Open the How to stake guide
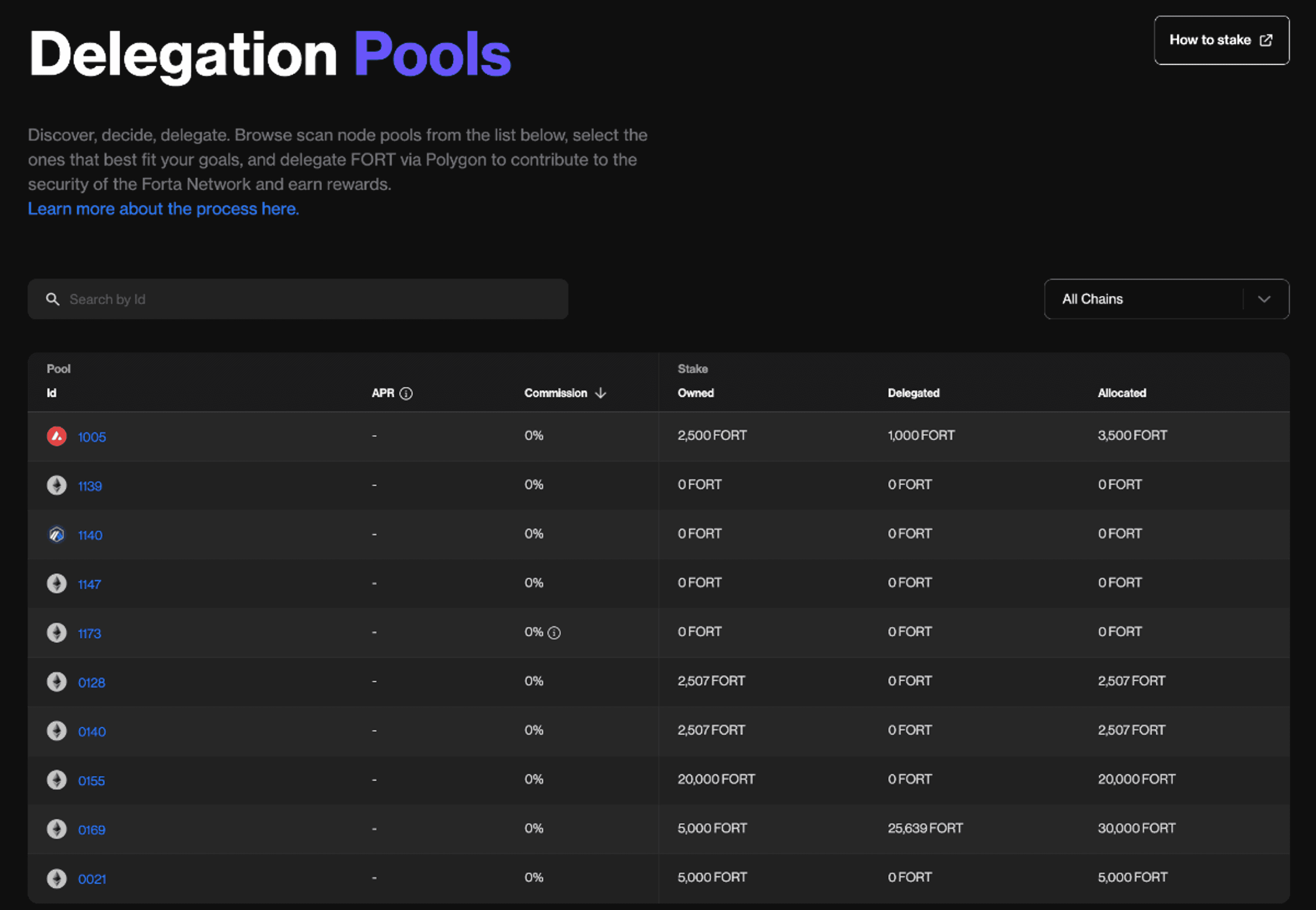Viewport: 1316px width, 910px height. (1221, 40)
